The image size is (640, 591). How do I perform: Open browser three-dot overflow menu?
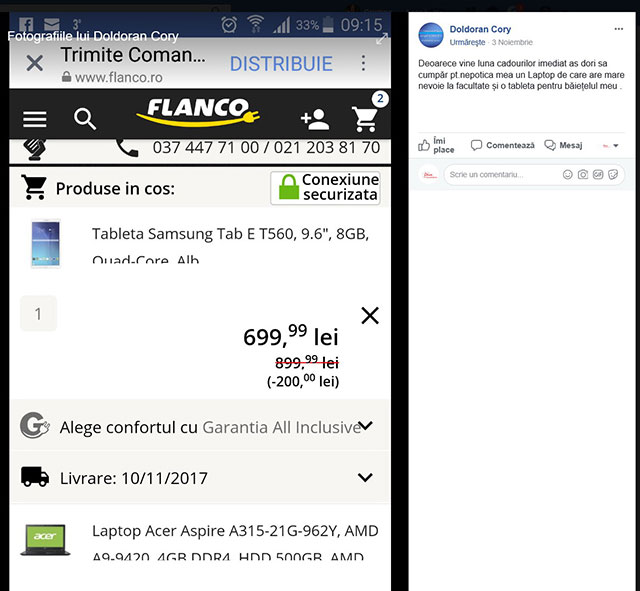[x=363, y=63]
